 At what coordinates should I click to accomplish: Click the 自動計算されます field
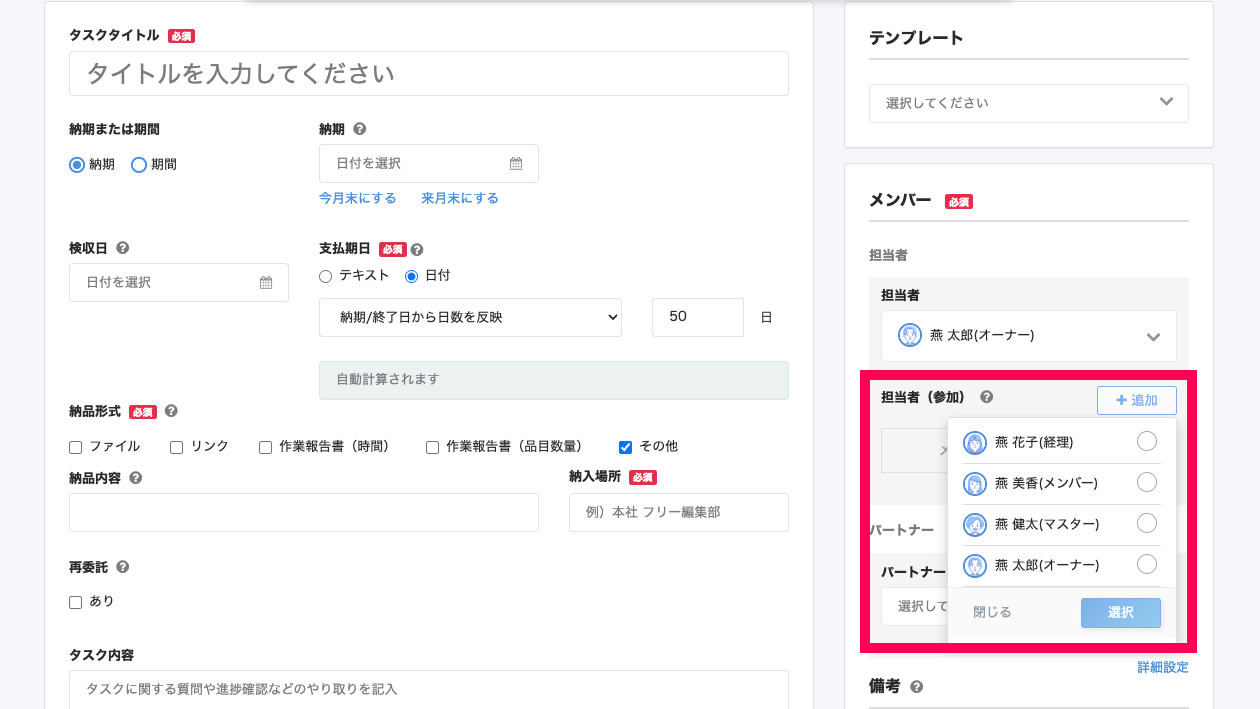point(554,380)
